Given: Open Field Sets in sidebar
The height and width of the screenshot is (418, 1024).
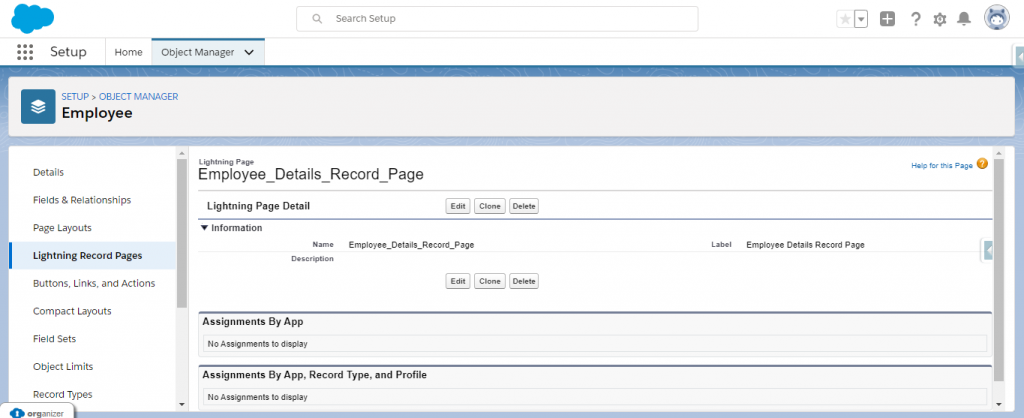Looking at the screenshot, I should [54, 339].
